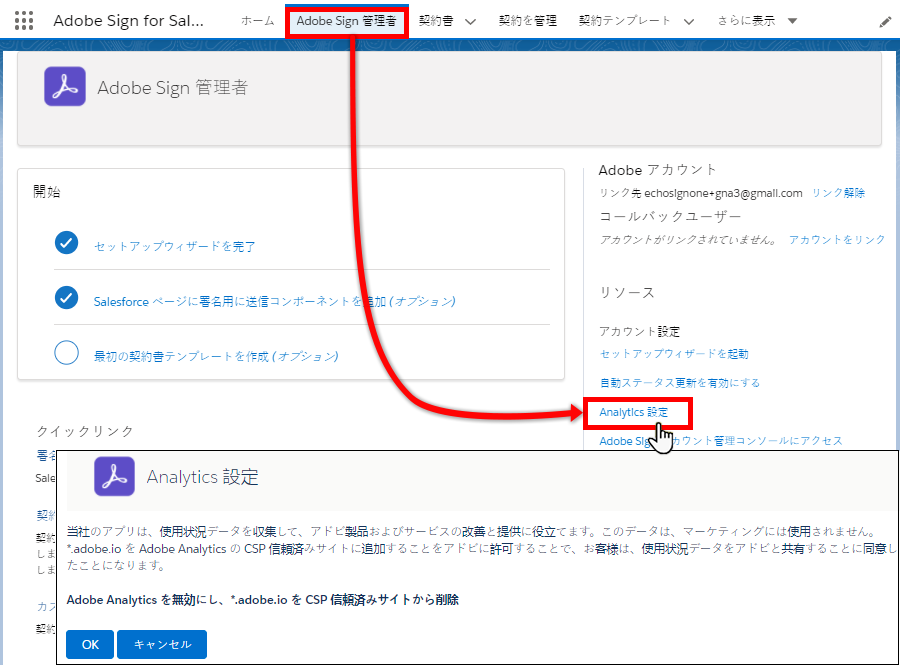Open the 契約テンプレート tab
This screenshot has width=900, height=665.
(624, 21)
